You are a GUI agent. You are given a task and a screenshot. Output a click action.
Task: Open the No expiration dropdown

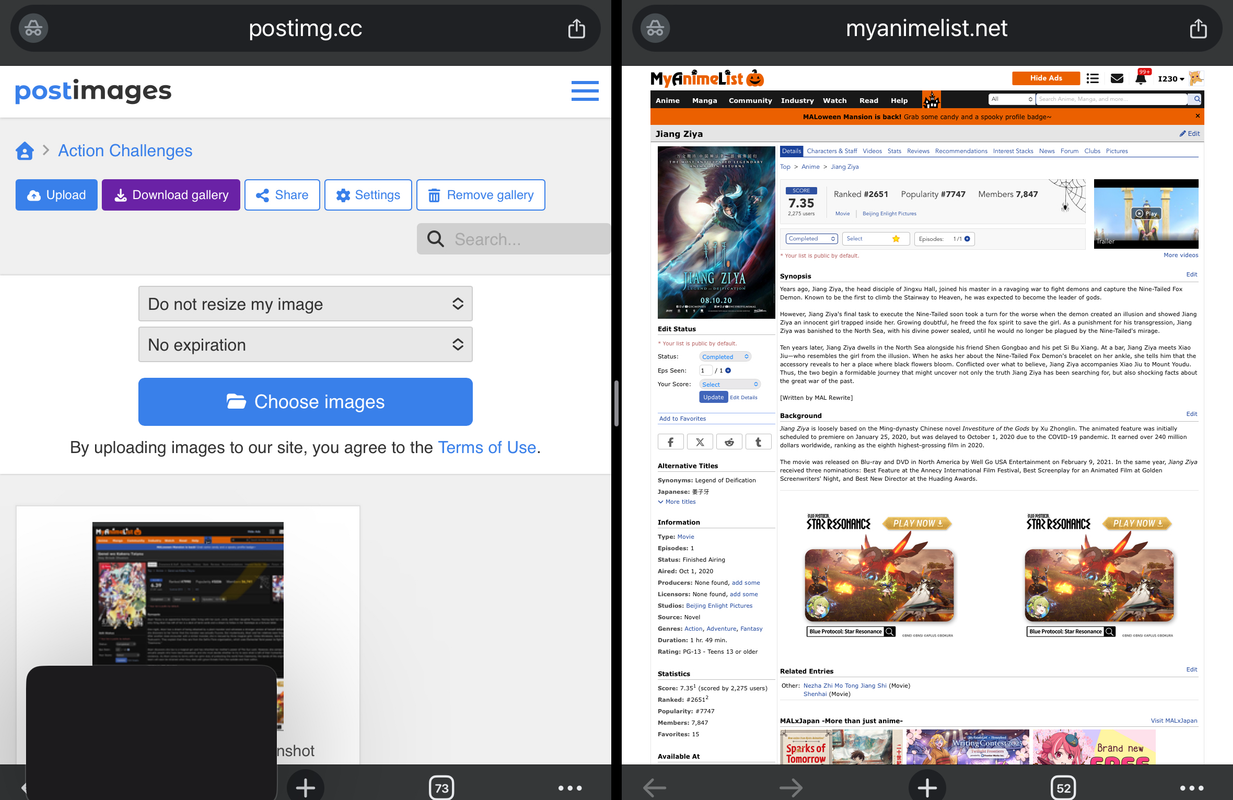[305, 345]
